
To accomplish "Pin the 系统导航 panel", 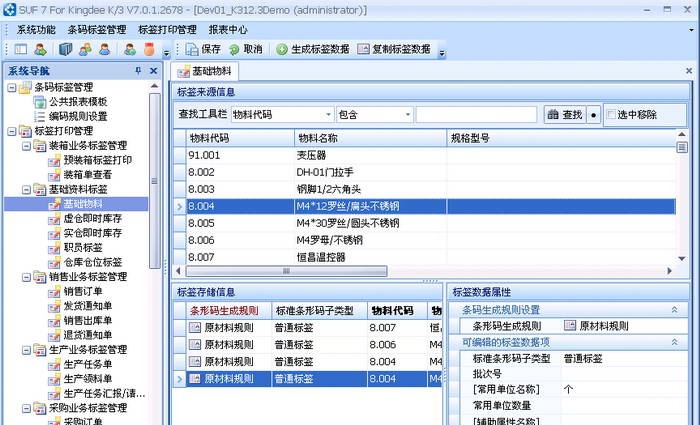I will [138, 71].
